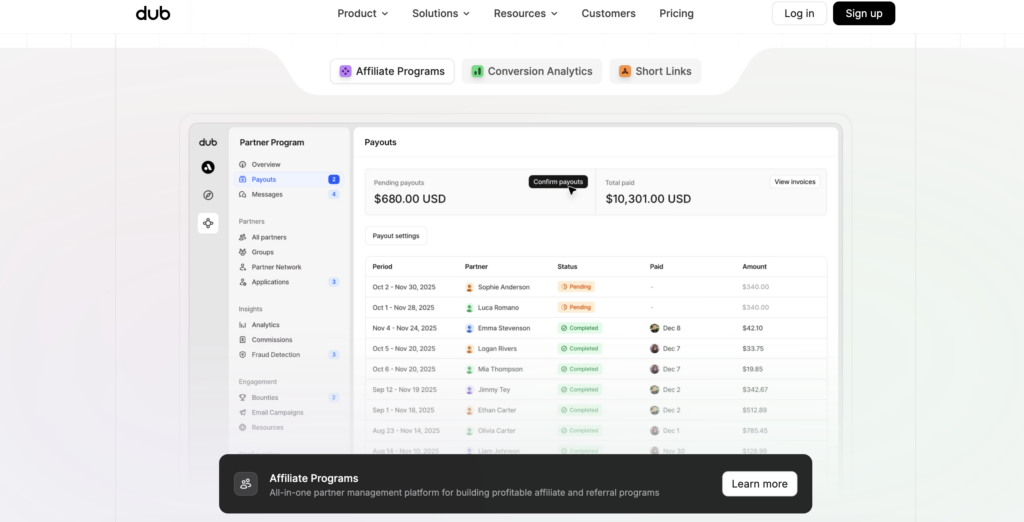Click the All partners sidebar item

coord(289,237)
